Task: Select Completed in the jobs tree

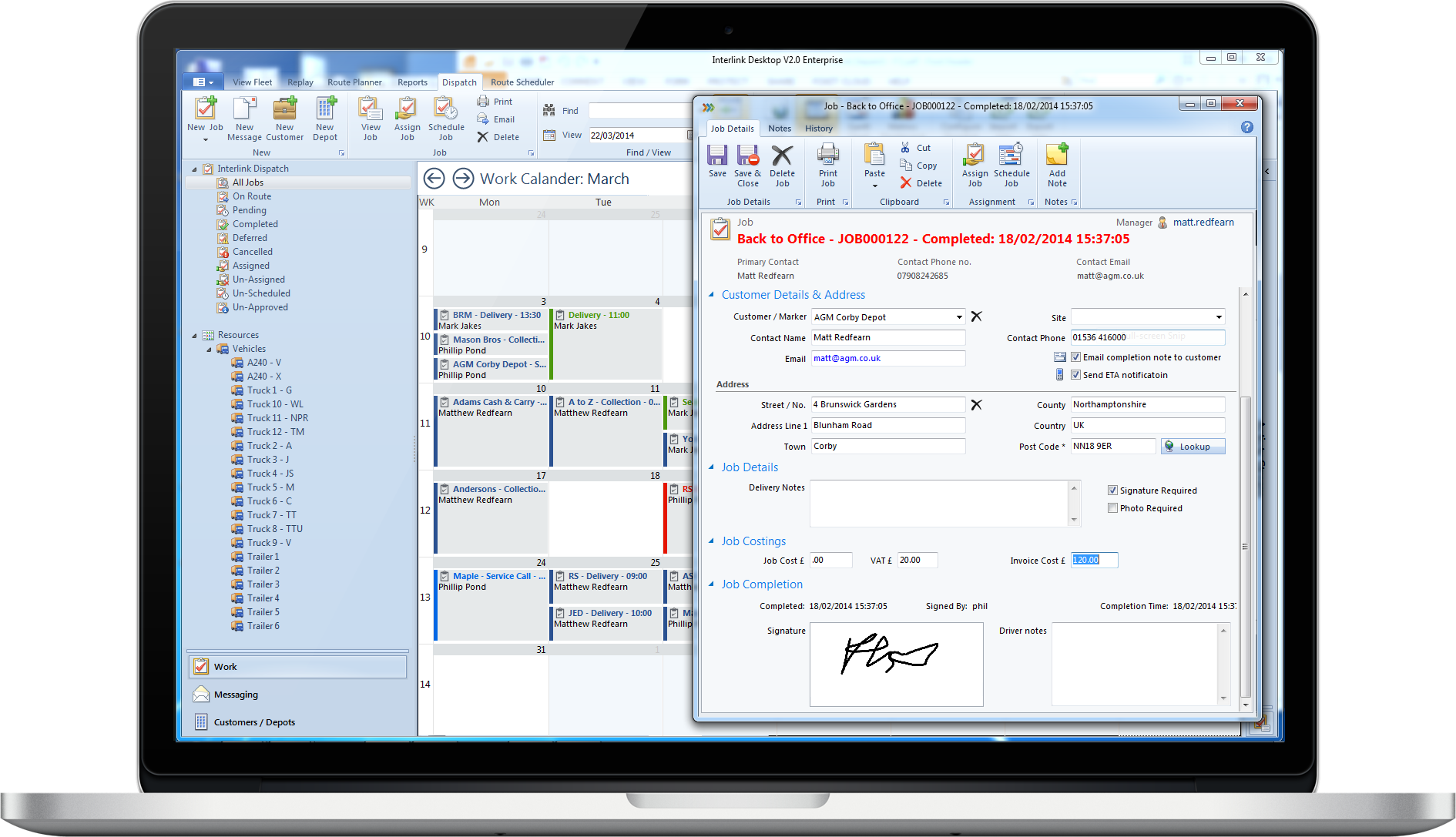Action: (x=255, y=224)
